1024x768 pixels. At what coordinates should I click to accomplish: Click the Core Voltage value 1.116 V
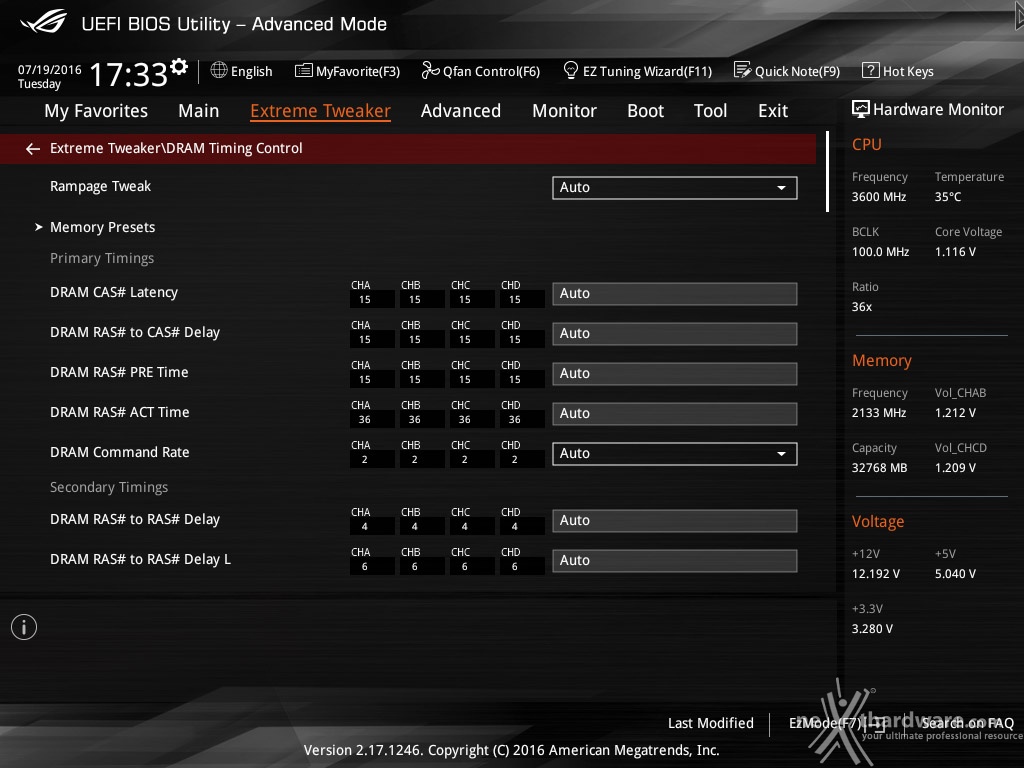click(x=955, y=251)
